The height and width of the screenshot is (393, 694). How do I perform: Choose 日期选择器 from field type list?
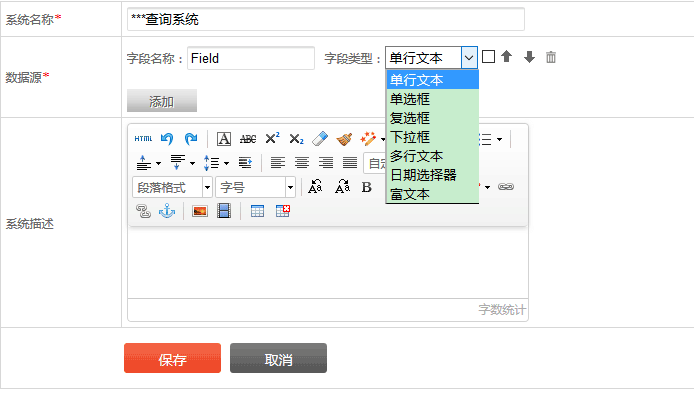tap(432, 175)
